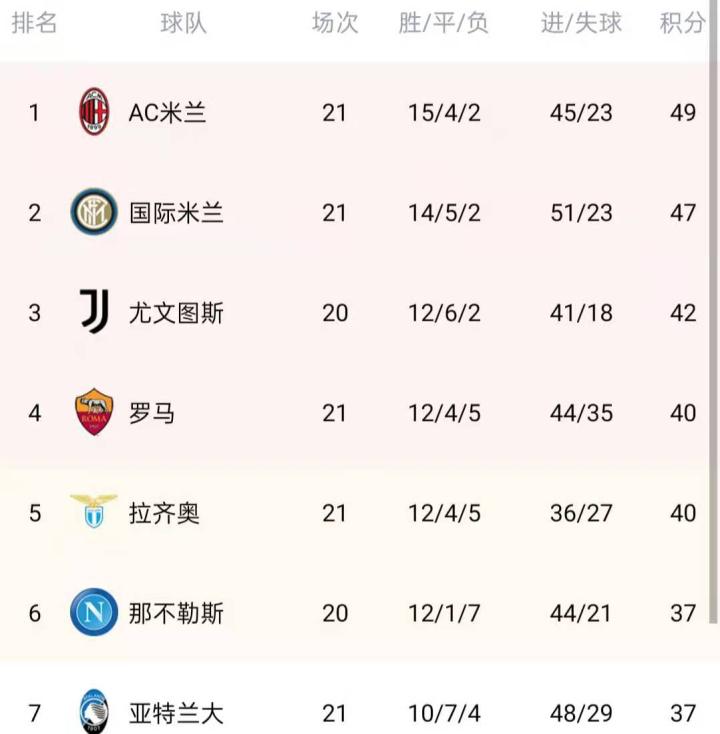Select the 尤文图斯 team name
Viewport: 720px width, 734px height.
point(176,312)
